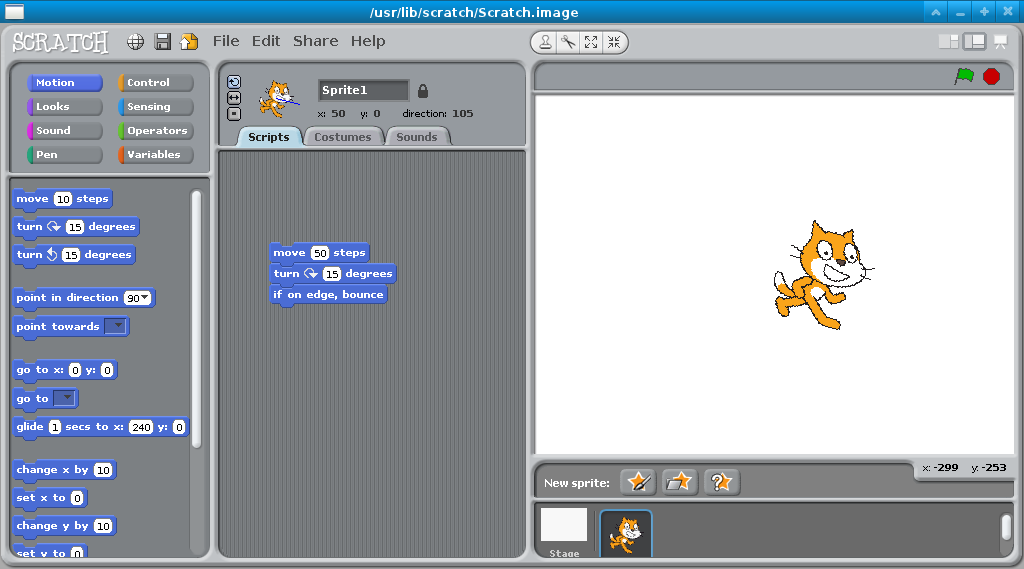Click the Sprite1 name field
This screenshot has width=1024, height=569.
point(363,90)
